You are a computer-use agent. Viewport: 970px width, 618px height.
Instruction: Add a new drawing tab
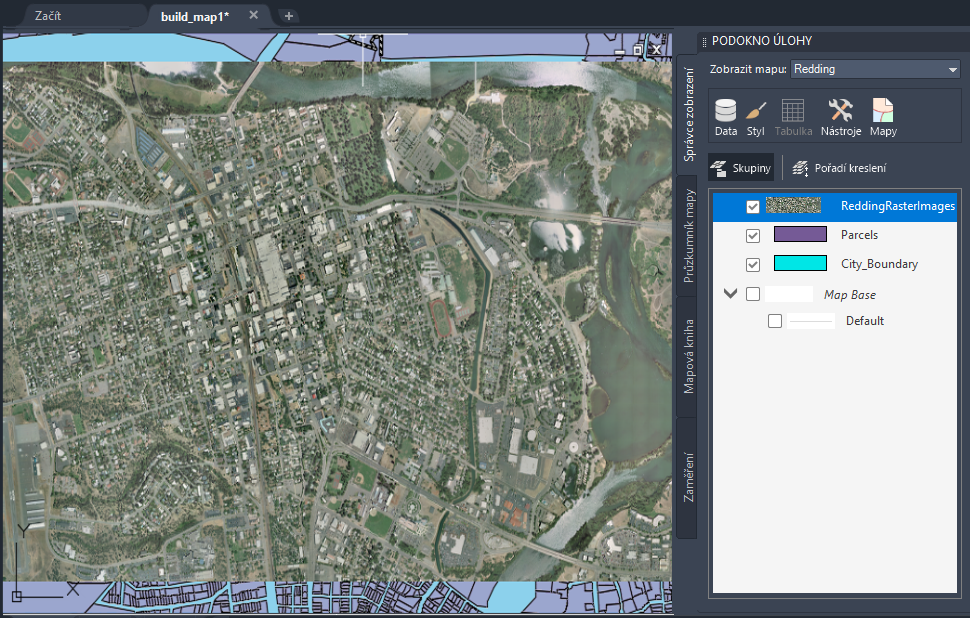click(x=288, y=16)
